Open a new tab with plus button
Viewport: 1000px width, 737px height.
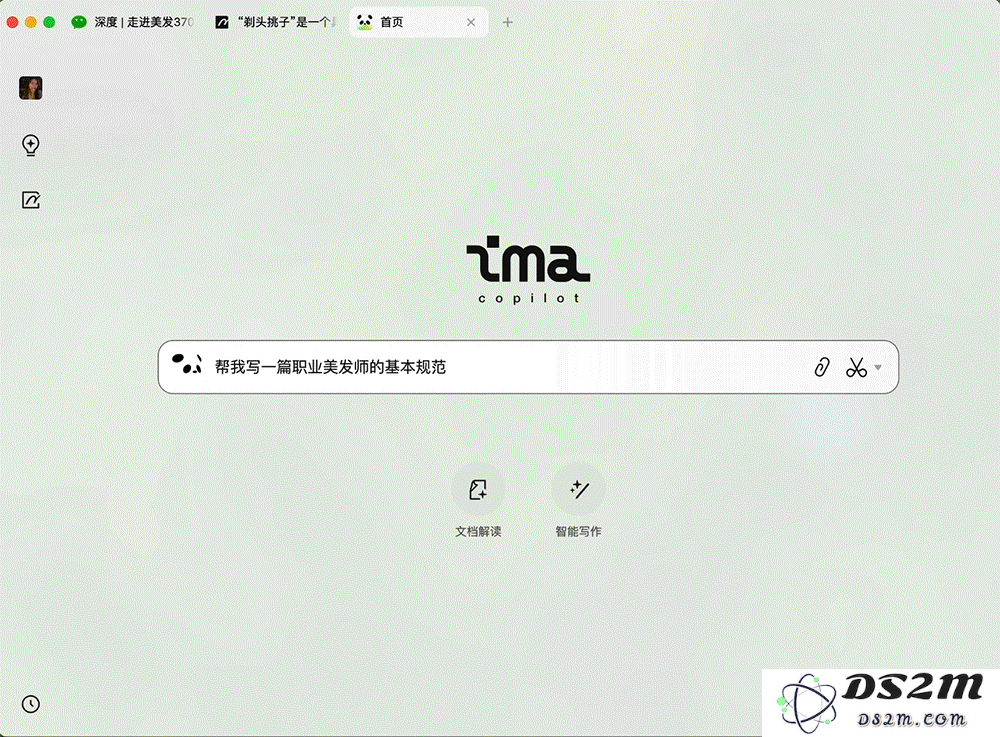pyautogui.click(x=508, y=22)
